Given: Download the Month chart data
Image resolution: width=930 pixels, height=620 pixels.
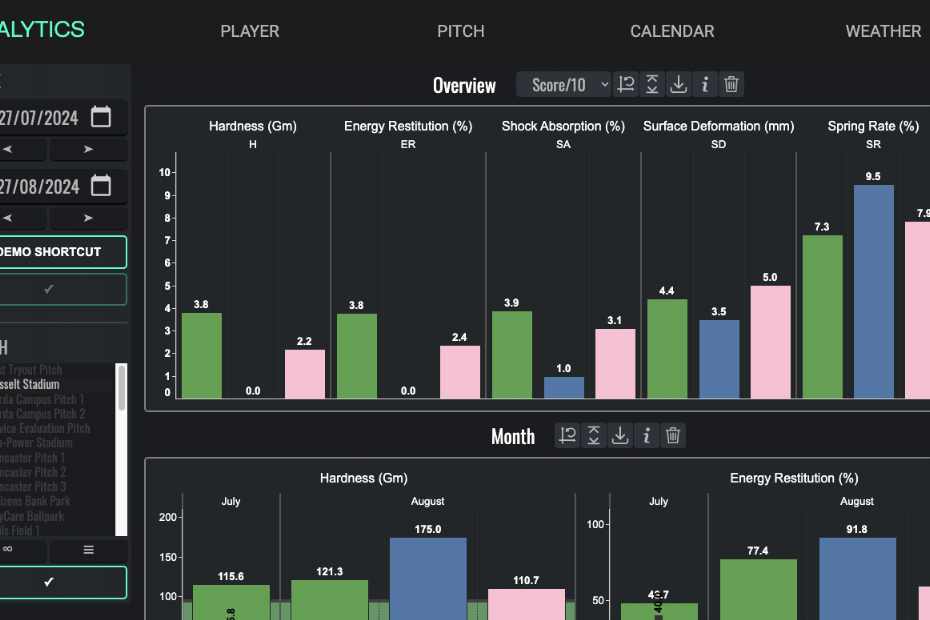Looking at the screenshot, I should pos(619,435).
